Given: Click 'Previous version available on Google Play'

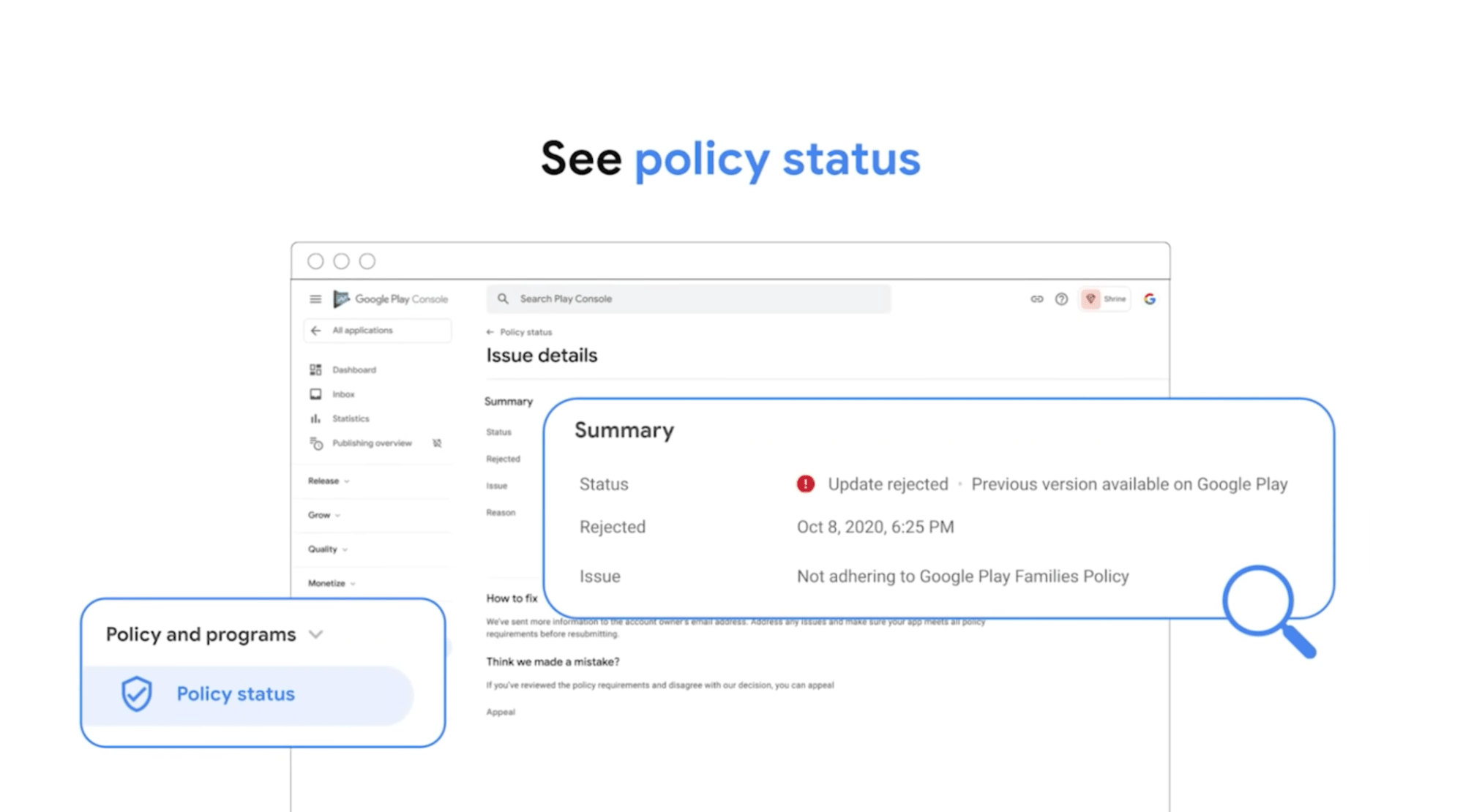Looking at the screenshot, I should point(1129,484).
